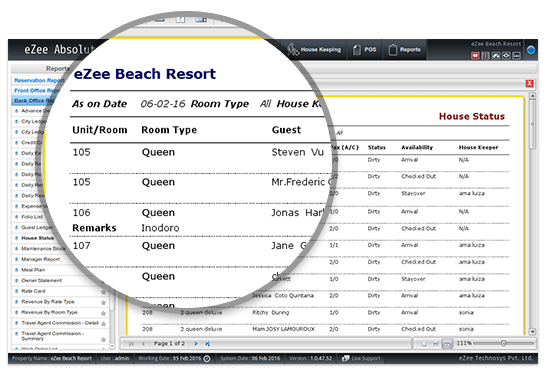Click the blue round dropdown button
This screenshot has height=375, width=545.
(531, 50)
